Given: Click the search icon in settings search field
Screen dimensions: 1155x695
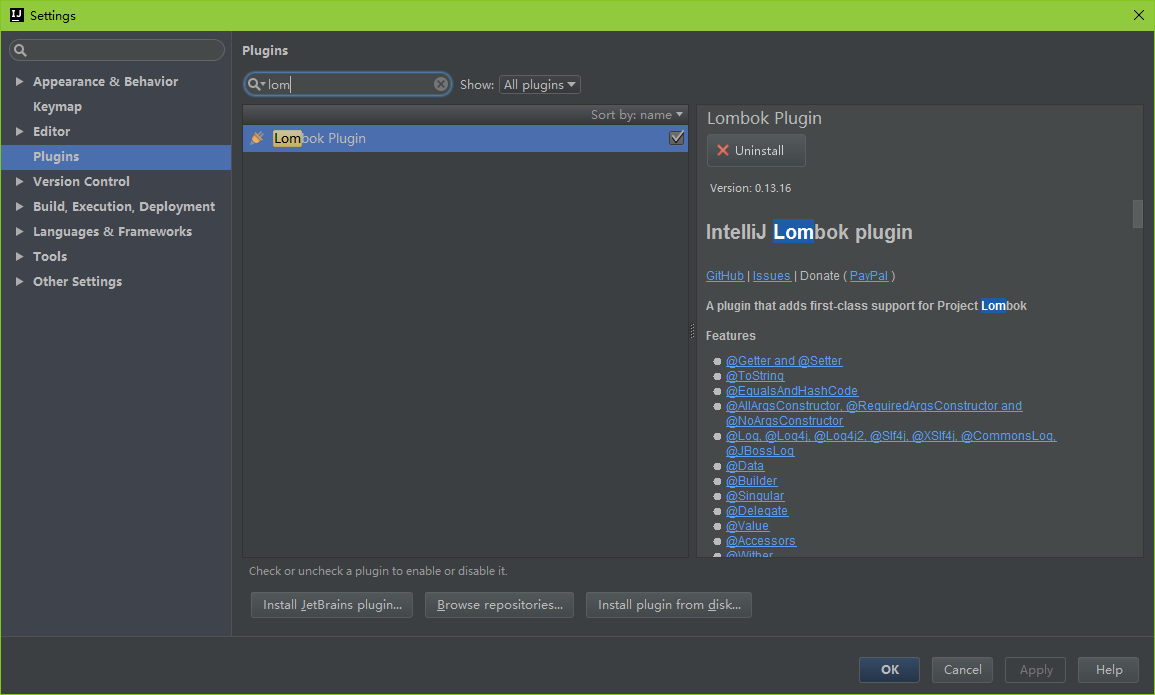Looking at the screenshot, I should tap(21, 51).
